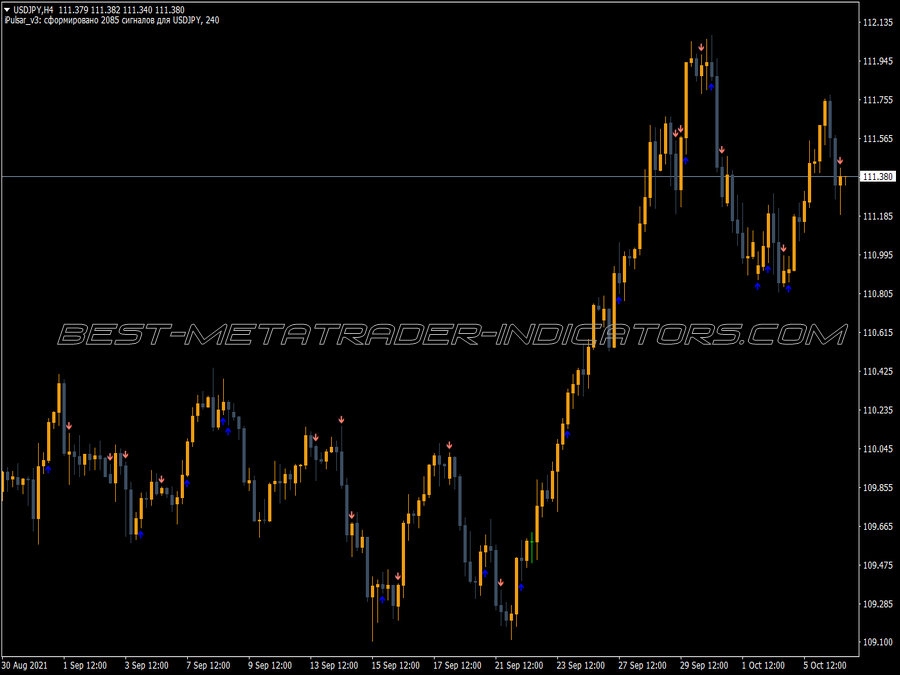Click the 13 Sep 12:00 time label

[x=334, y=665]
